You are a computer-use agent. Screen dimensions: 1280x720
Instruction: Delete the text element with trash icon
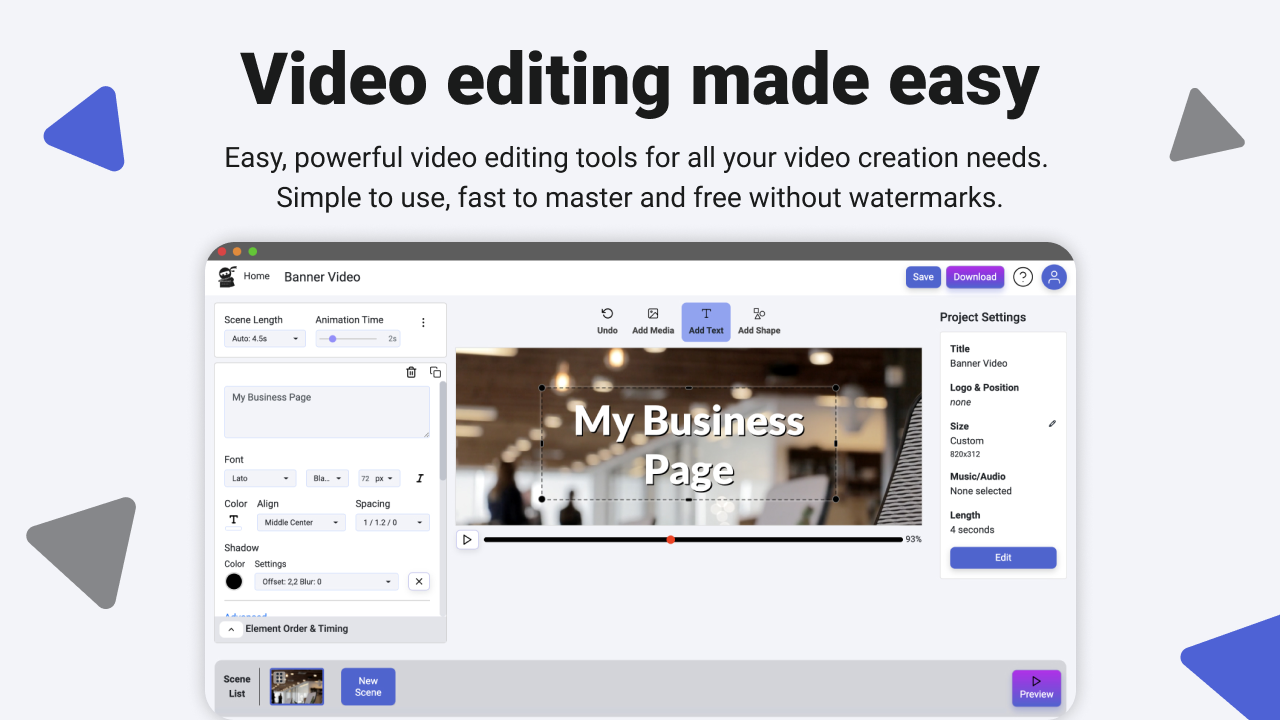coord(411,372)
